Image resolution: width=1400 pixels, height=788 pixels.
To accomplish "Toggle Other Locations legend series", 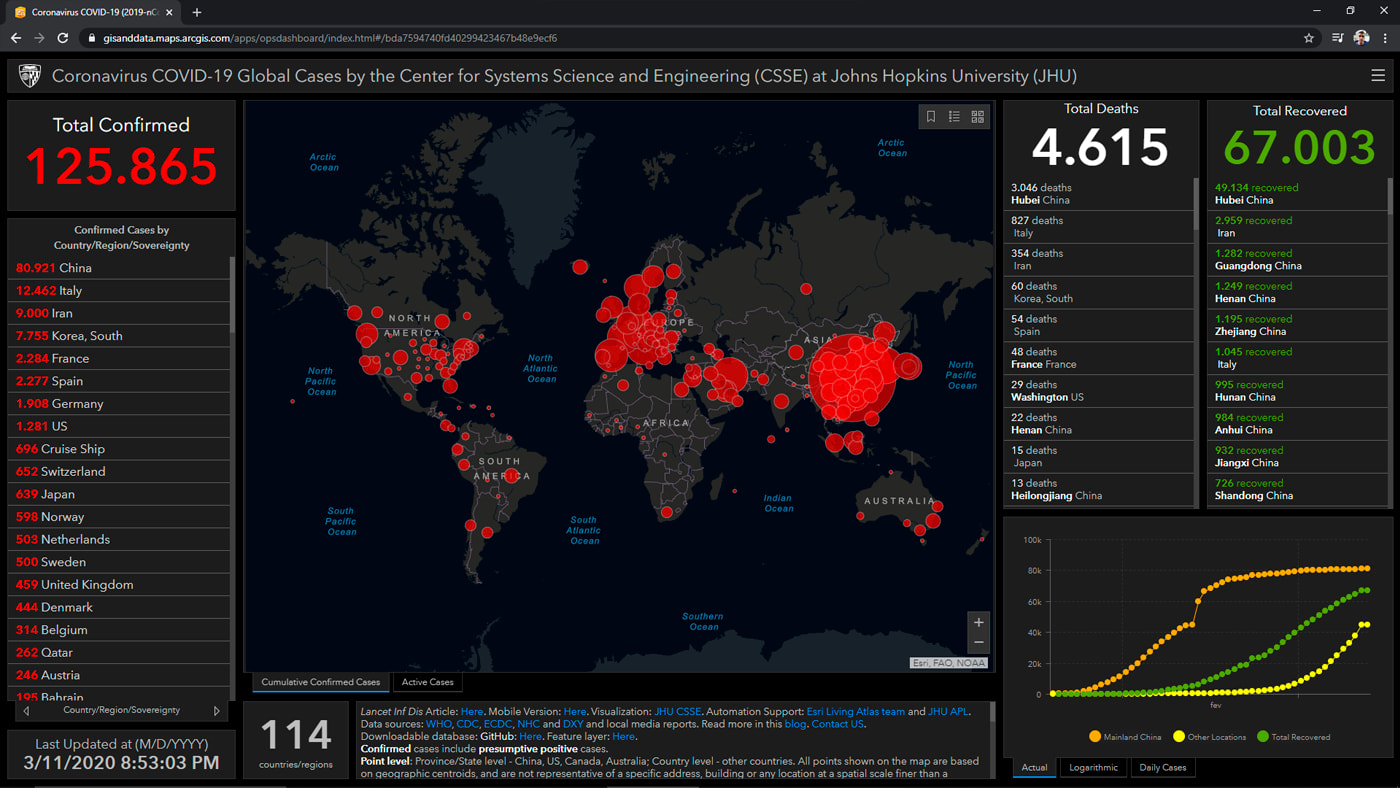I will point(1209,737).
